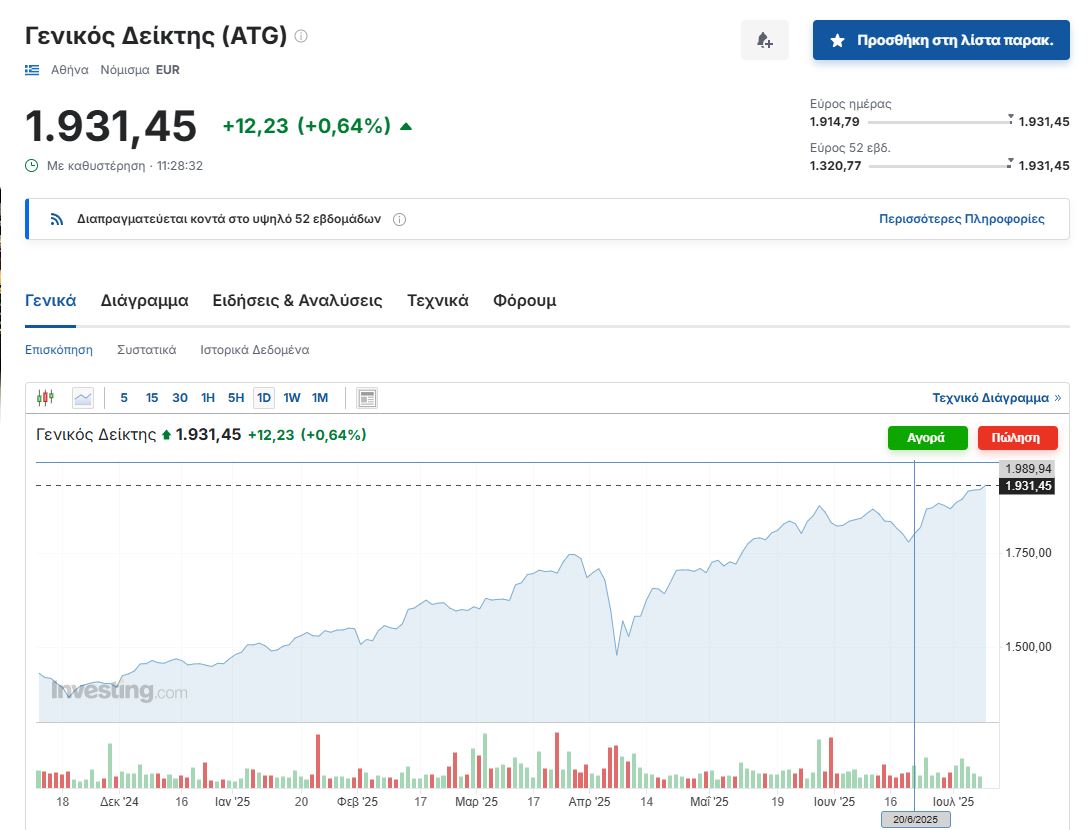Set chart interval to 1W
Image resolution: width=1092 pixels, height=830 pixels.
click(292, 398)
